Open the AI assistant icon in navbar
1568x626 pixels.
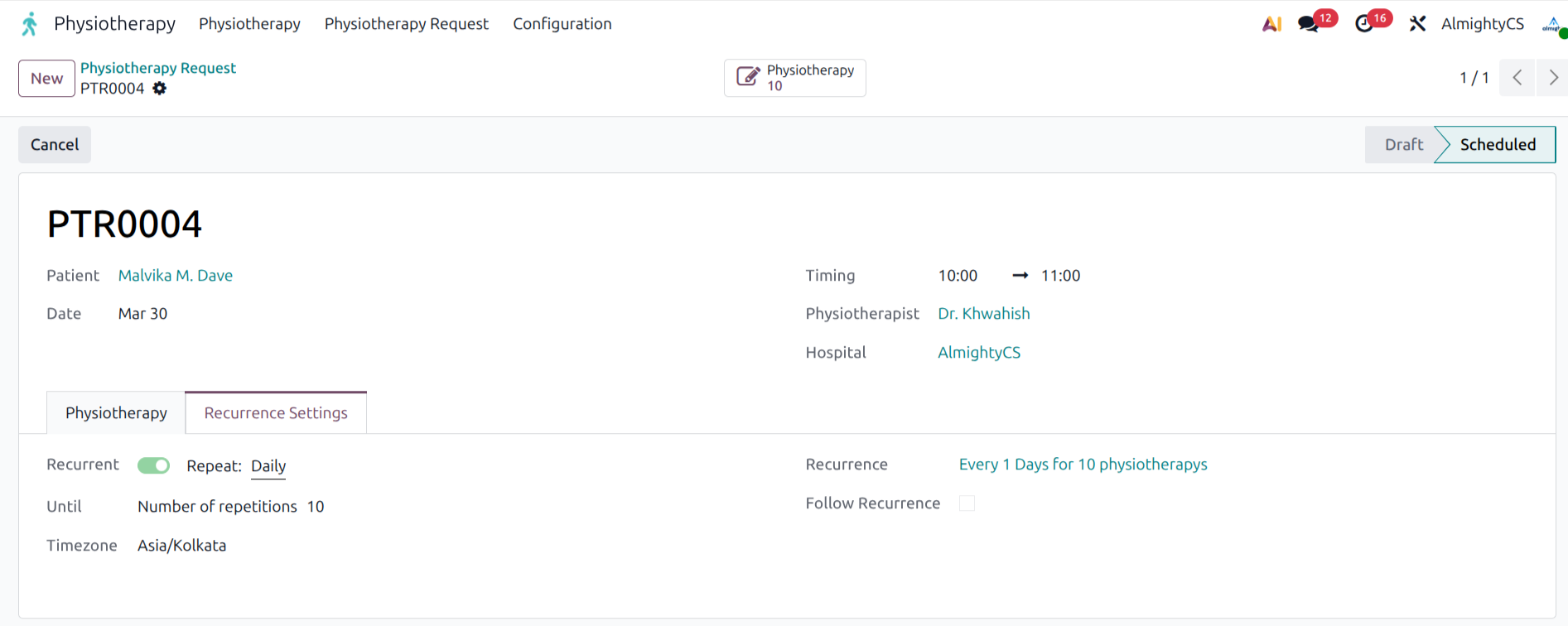[x=1271, y=24]
